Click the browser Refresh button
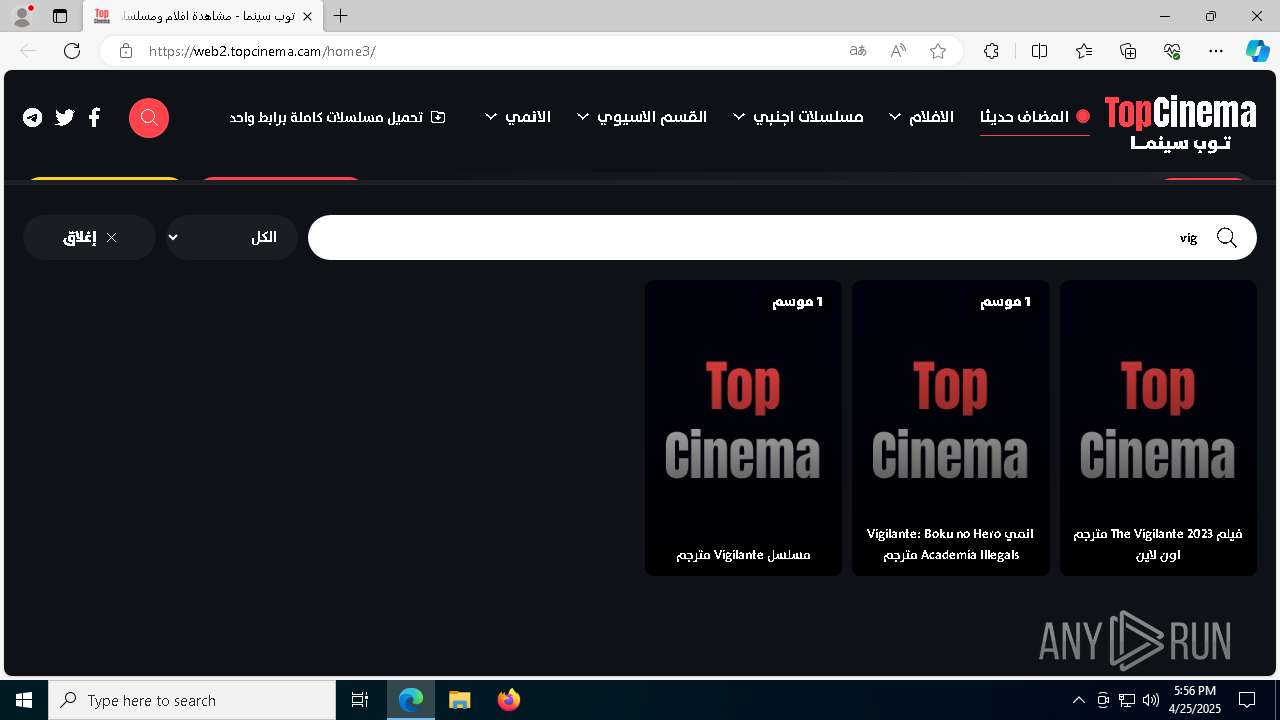Image resolution: width=1280 pixels, height=720 pixels. point(72,51)
